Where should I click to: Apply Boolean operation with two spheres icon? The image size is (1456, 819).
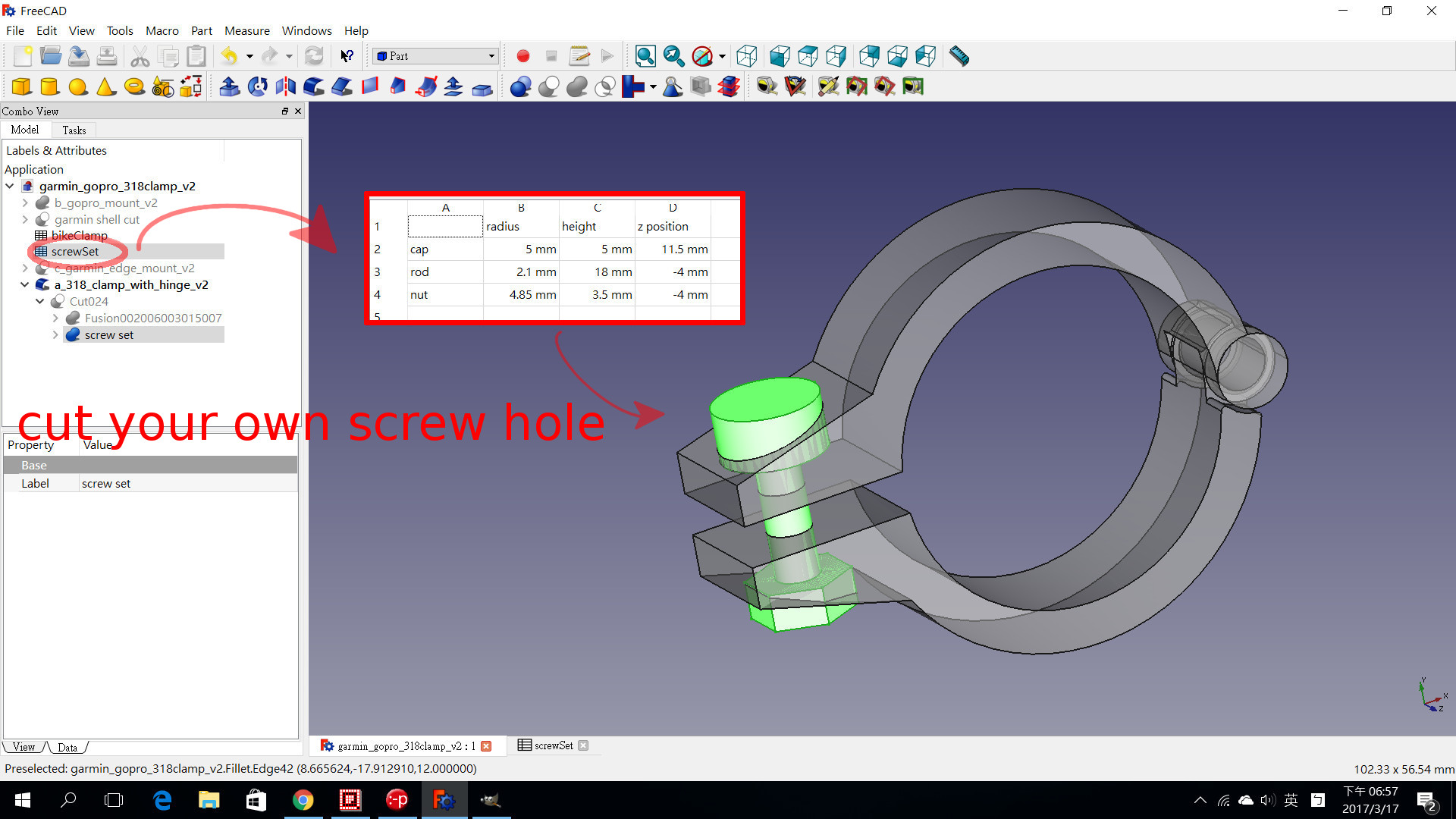point(521,86)
